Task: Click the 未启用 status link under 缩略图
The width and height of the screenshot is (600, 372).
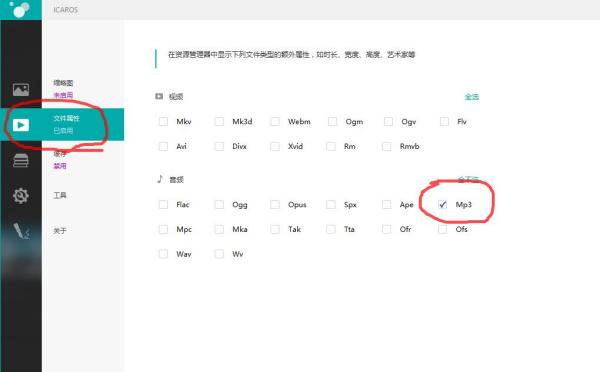Action: pos(63,95)
